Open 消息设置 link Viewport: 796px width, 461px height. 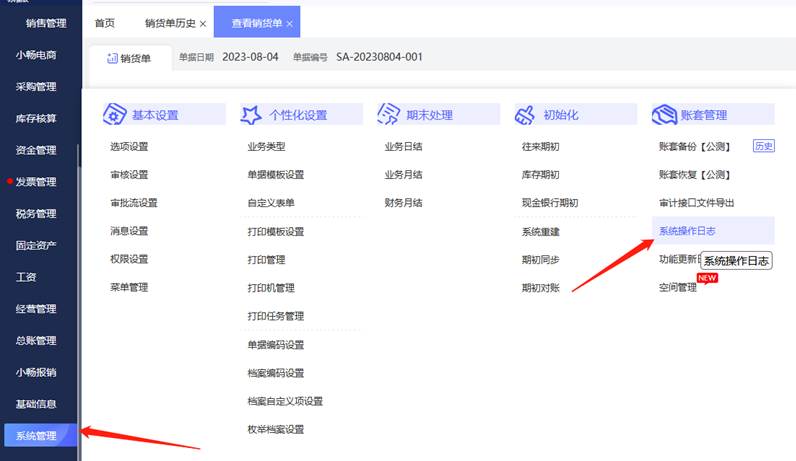[129, 231]
